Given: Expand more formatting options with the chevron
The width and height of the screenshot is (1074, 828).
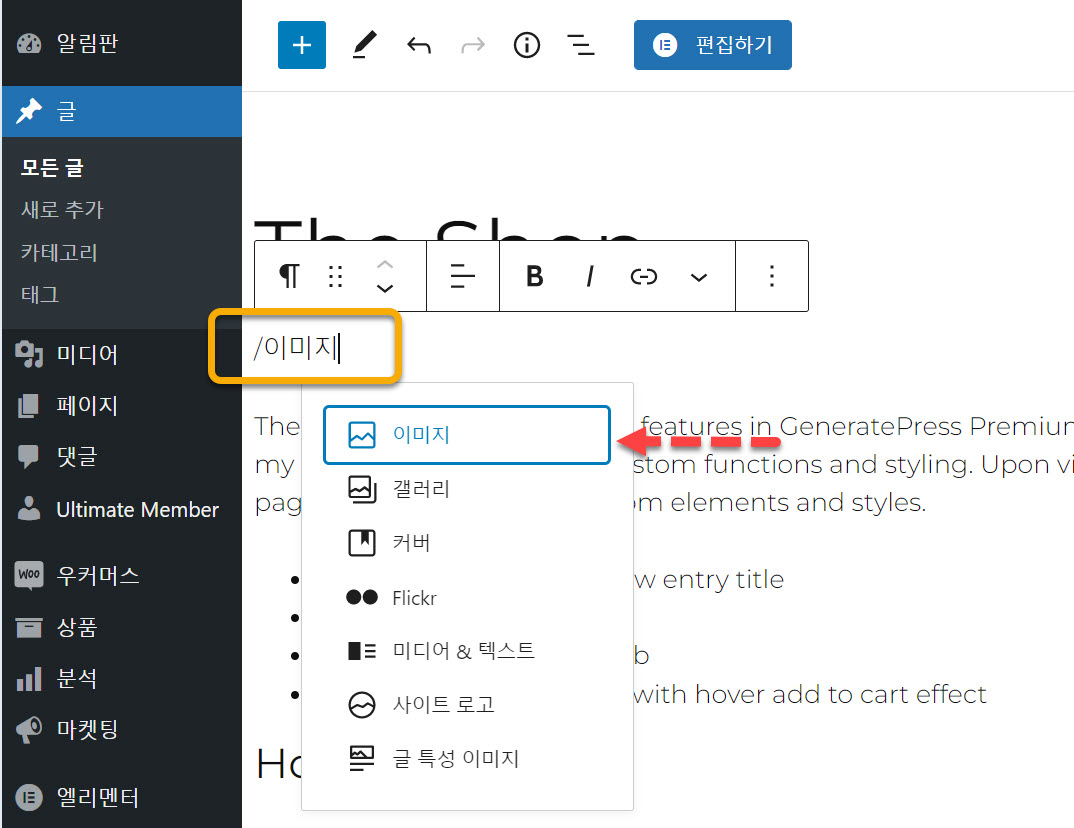Looking at the screenshot, I should (698, 276).
